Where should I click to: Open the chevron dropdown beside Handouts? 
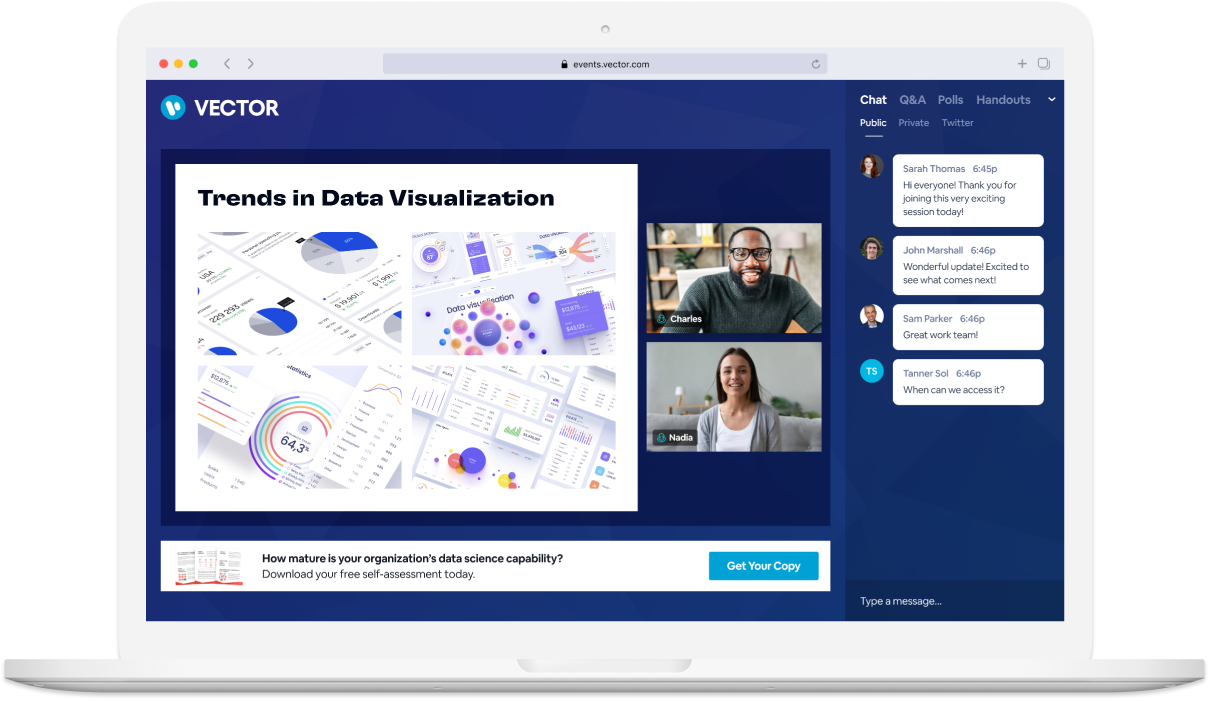click(x=1052, y=100)
